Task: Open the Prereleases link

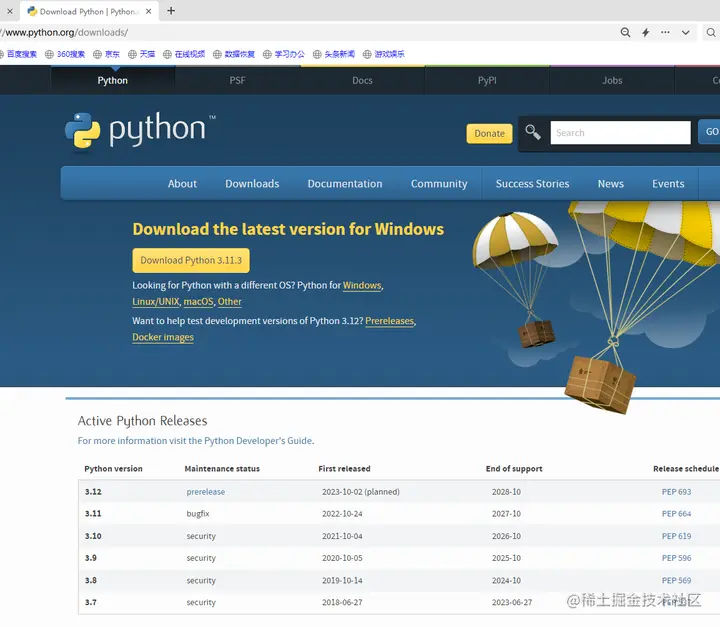Action: pos(389,321)
